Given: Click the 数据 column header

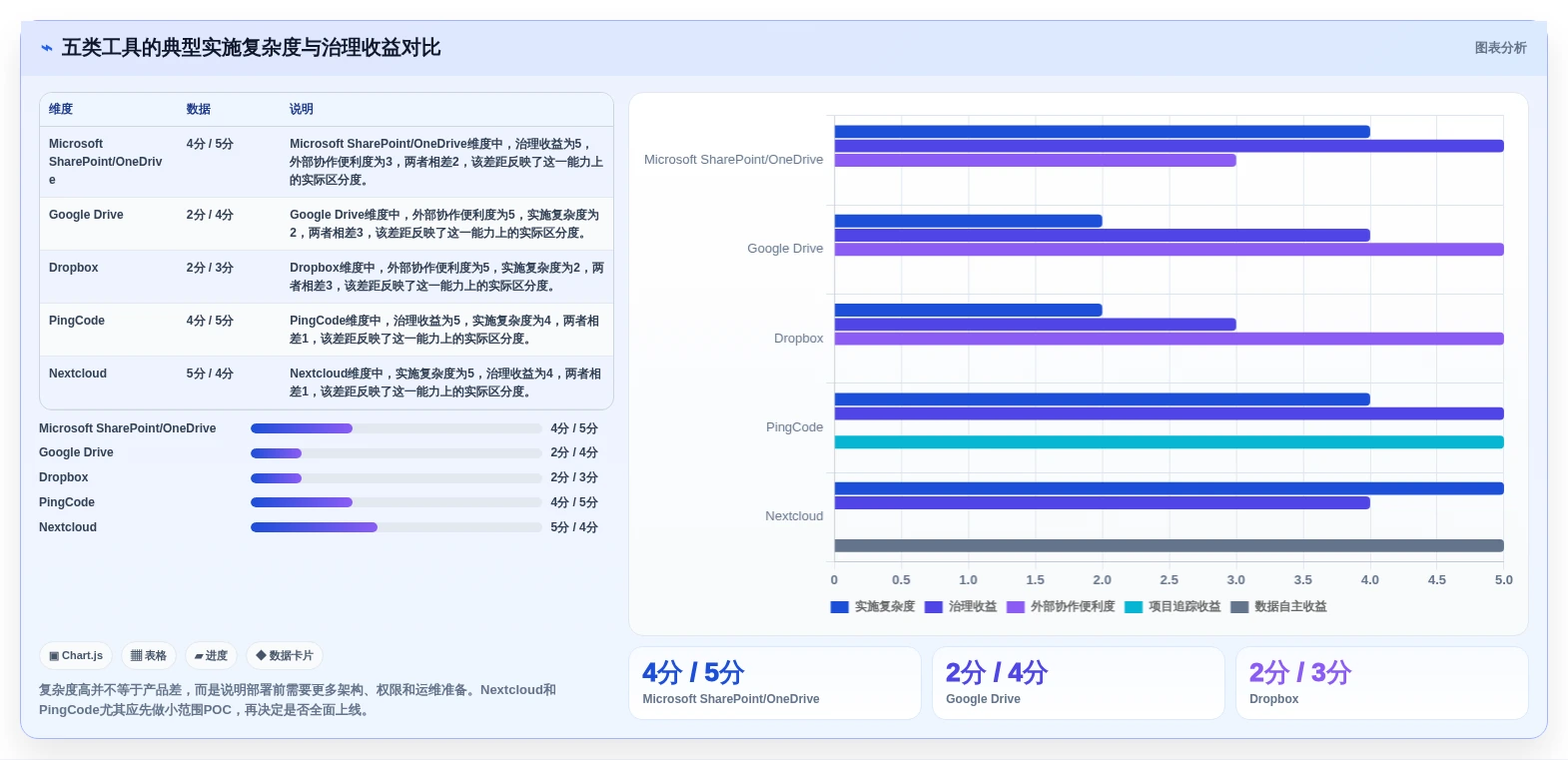Looking at the screenshot, I should [x=199, y=109].
